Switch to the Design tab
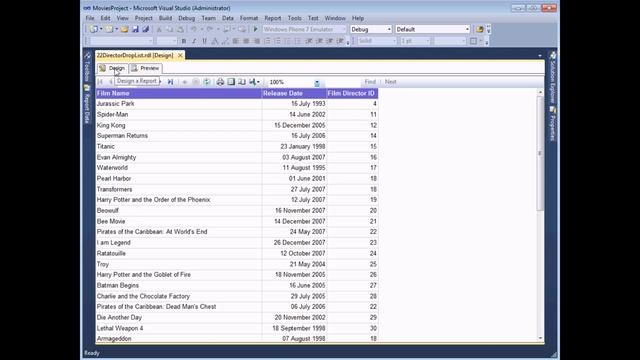The height and width of the screenshot is (360, 640). pyautogui.click(x=113, y=68)
